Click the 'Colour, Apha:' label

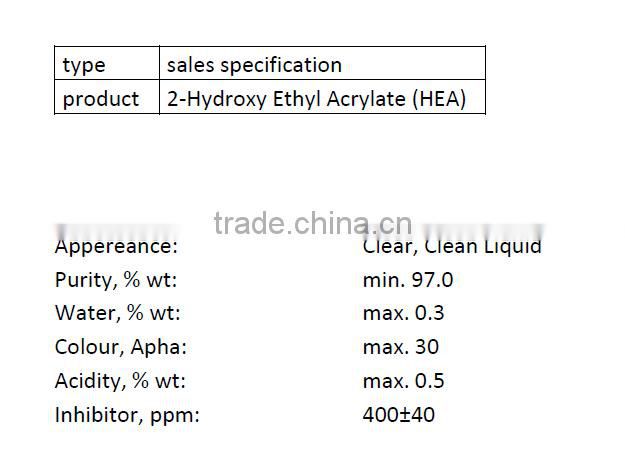pyautogui.click(x=121, y=347)
